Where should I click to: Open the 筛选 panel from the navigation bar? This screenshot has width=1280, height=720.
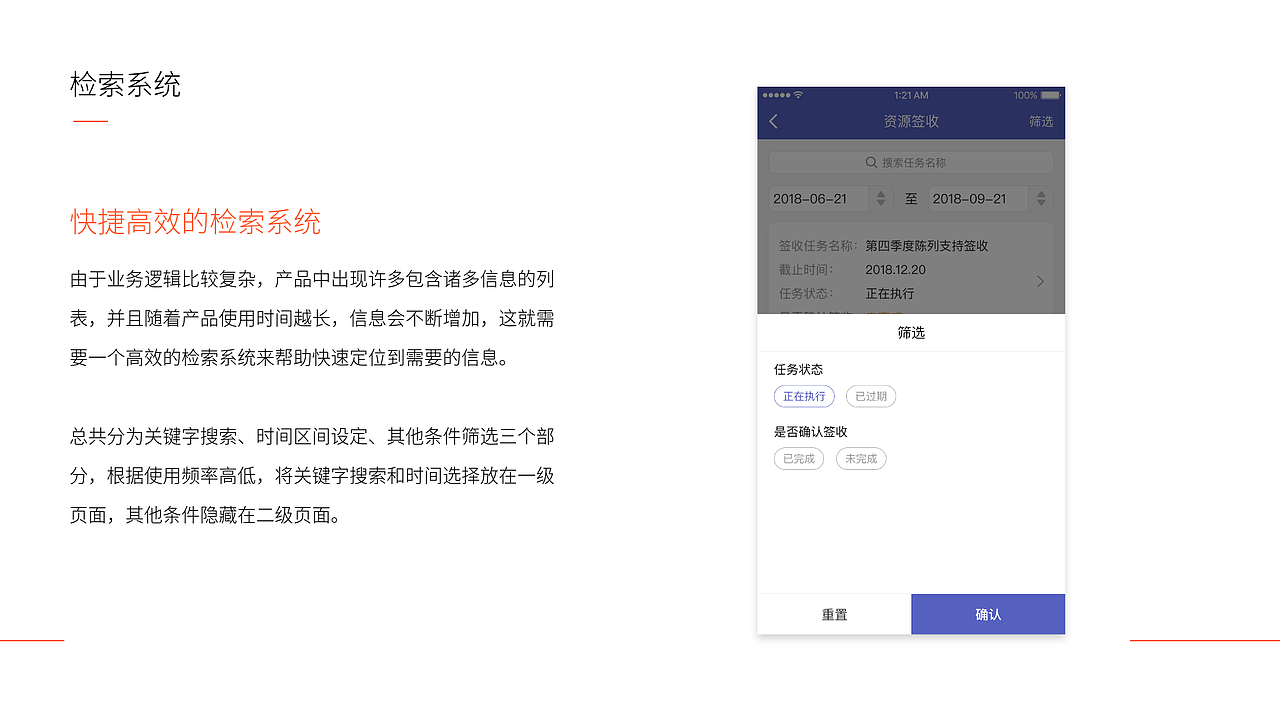tap(1040, 120)
